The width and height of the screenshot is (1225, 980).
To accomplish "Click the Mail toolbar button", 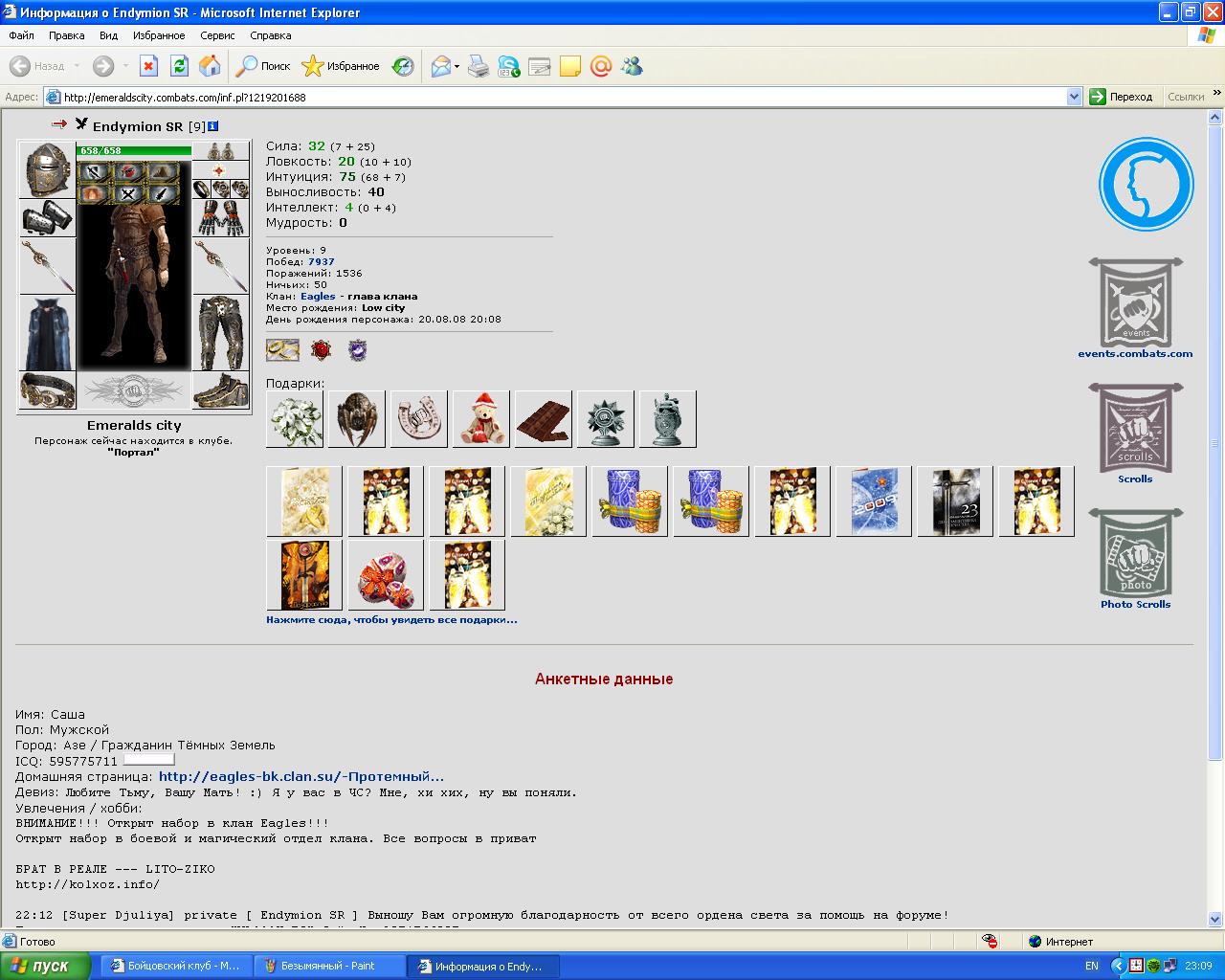I will click(440, 66).
